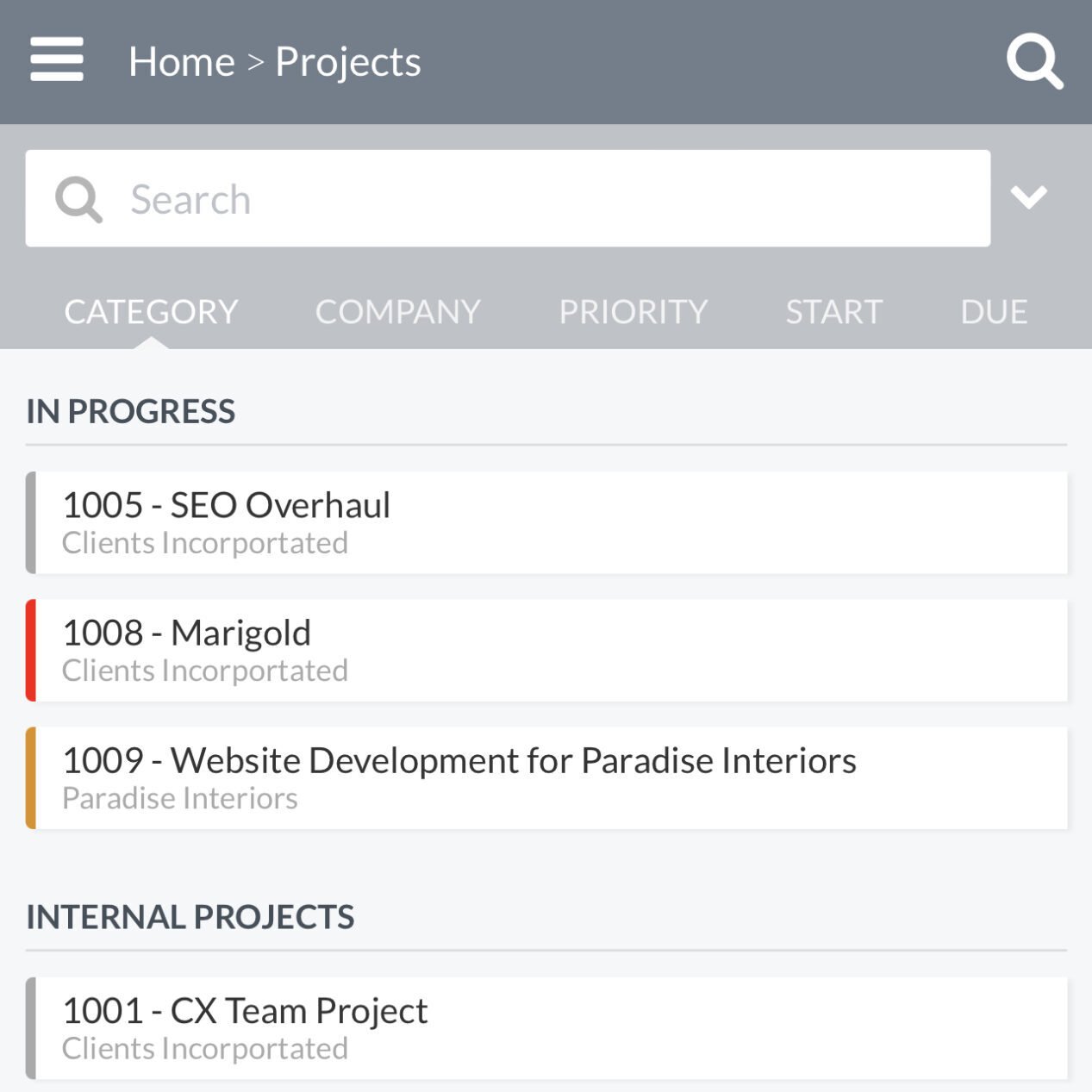
Task: Open the hamburger menu
Action: tap(57, 59)
